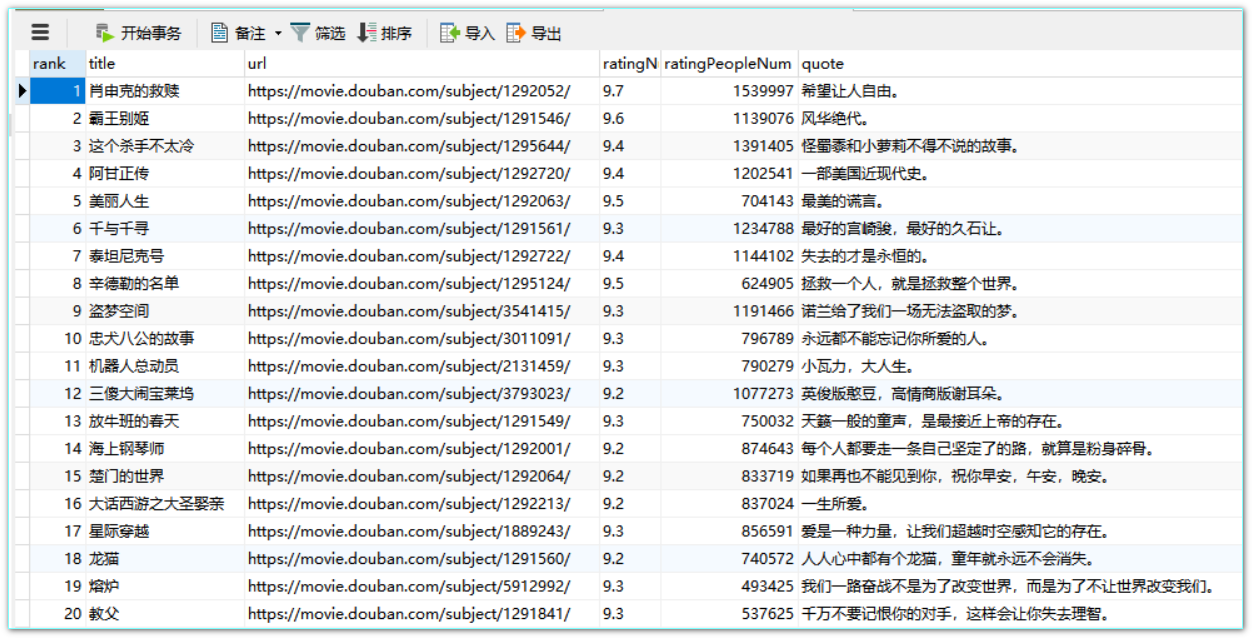Select the ratingPeopleNum cell 1139076

pos(729,119)
